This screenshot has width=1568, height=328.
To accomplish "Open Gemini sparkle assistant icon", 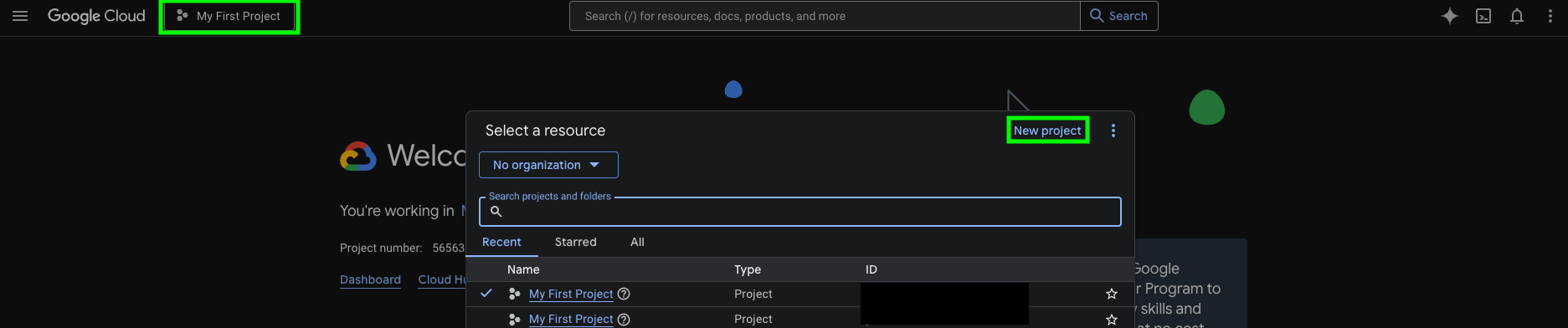I will 1450,16.
